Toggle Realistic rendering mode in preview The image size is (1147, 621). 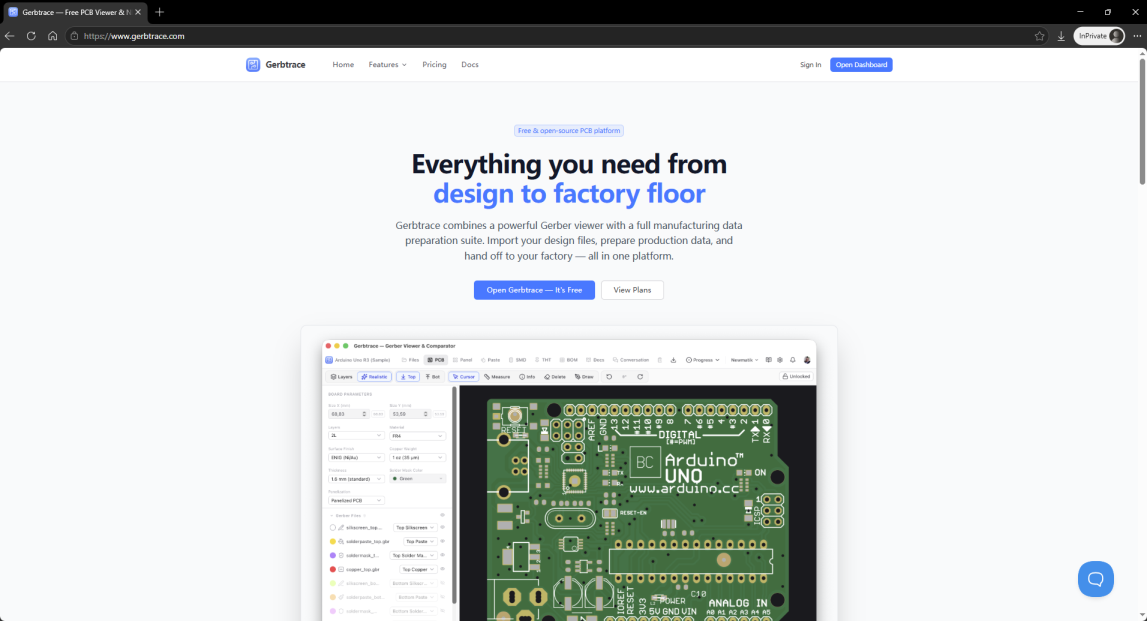pos(374,377)
